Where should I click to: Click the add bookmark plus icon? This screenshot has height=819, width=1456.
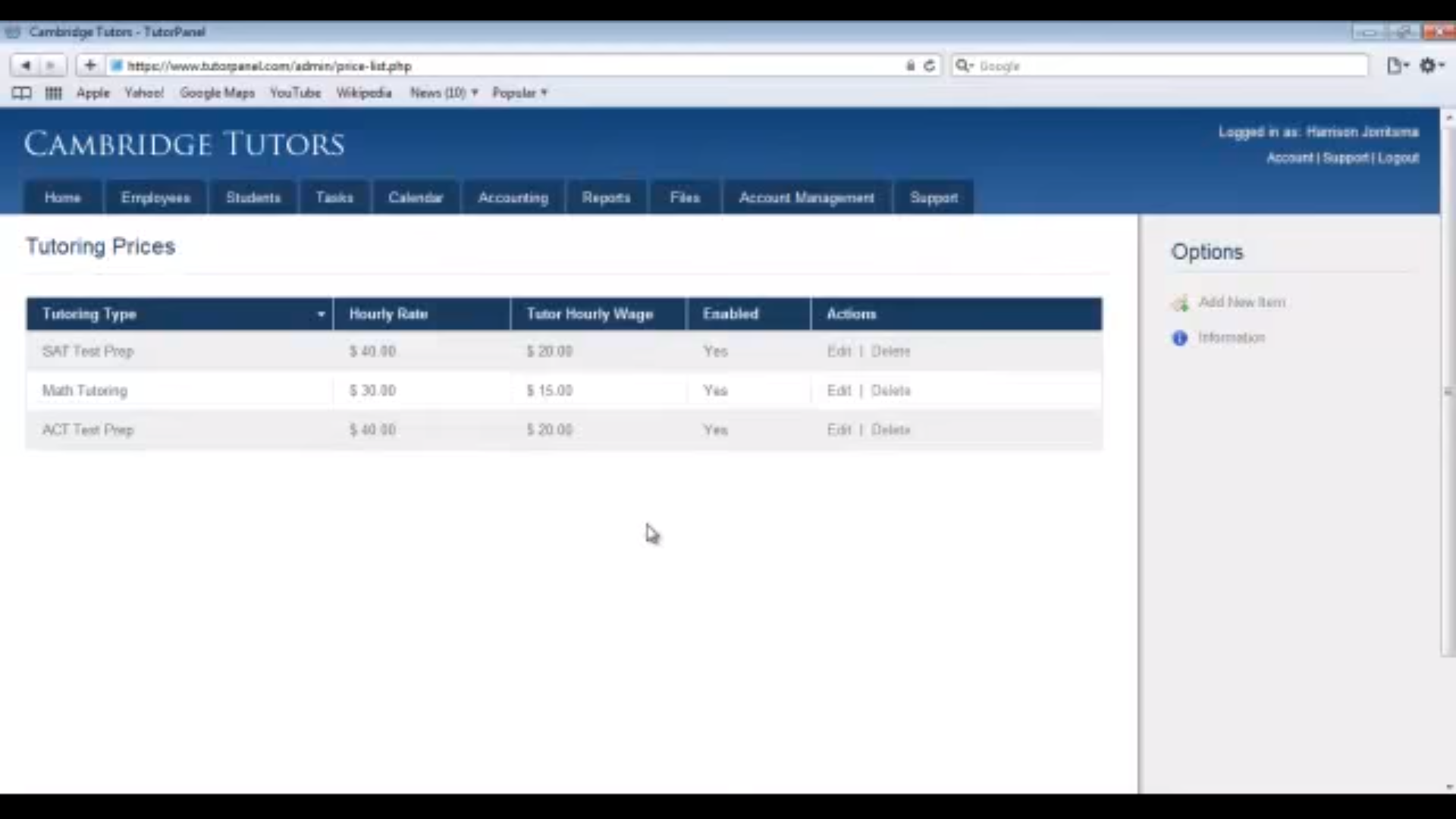click(89, 66)
